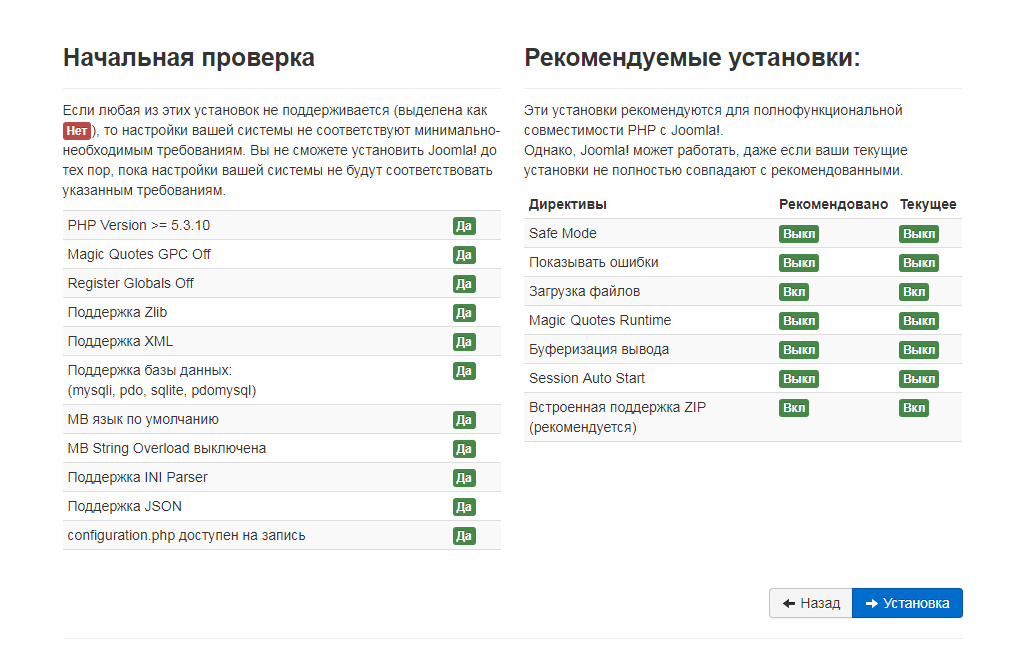Click the Да badge for Поддержка базы данных

point(464,371)
